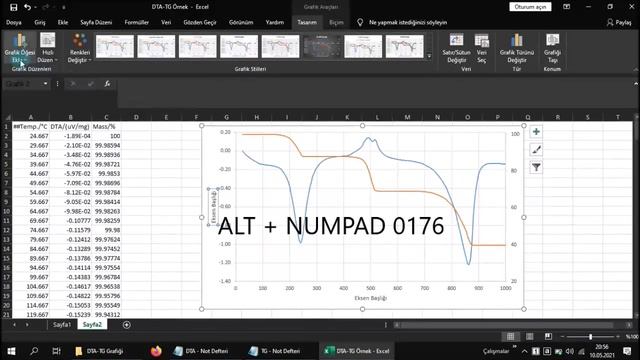Expand the chart styles gallery
Viewport: 640px width, 360px height.
click(429, 56)
